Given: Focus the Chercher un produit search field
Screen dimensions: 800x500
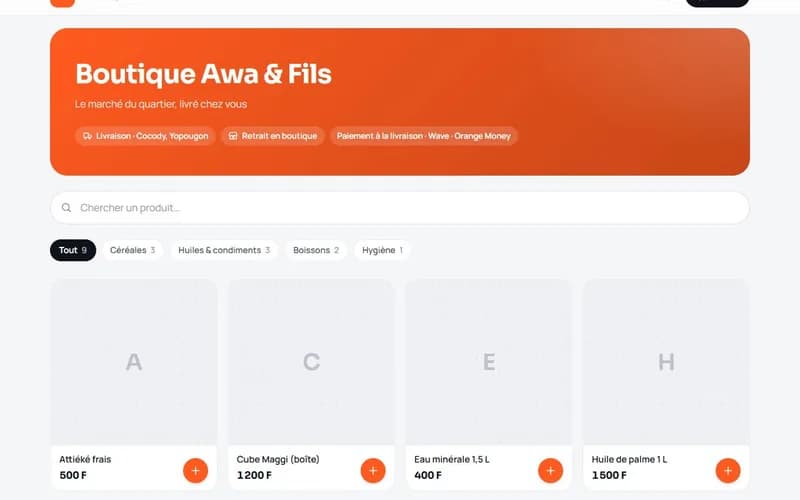Looking at the screenshot, I should (400, 208).
